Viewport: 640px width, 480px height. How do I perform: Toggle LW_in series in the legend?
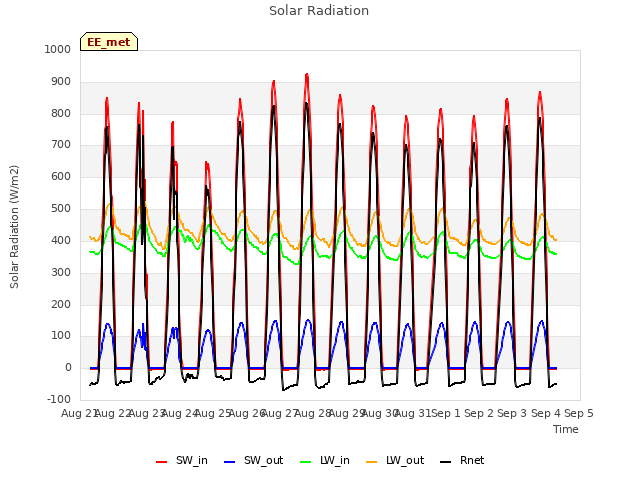click(x=325, y=461)
